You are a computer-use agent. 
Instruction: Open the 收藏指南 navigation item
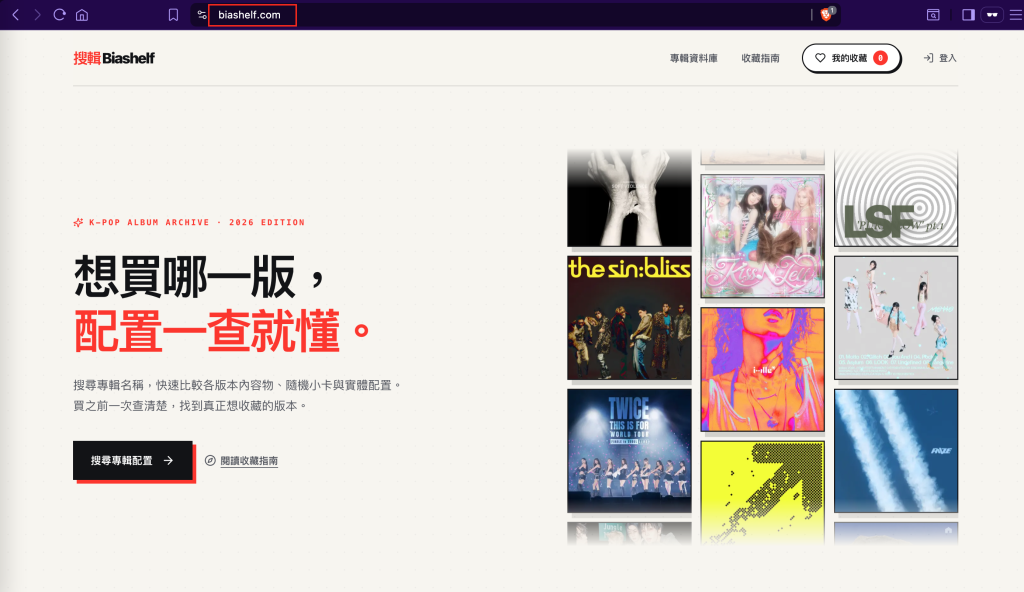coord(760,58)
